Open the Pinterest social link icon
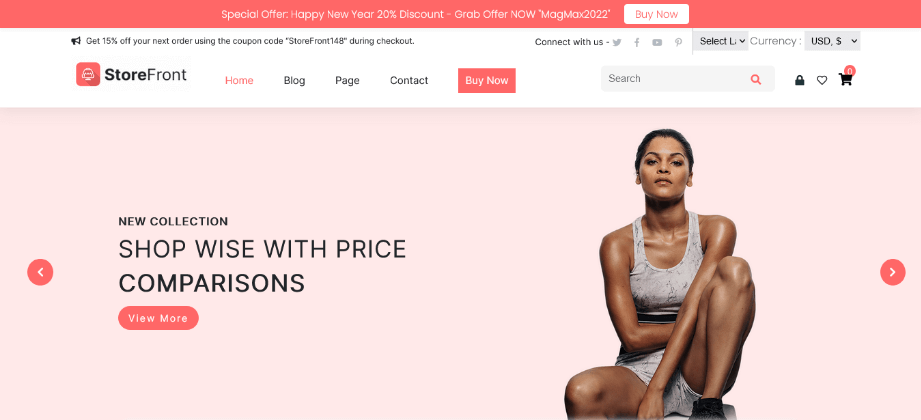 pyautogui.click(x=678, y=42)
